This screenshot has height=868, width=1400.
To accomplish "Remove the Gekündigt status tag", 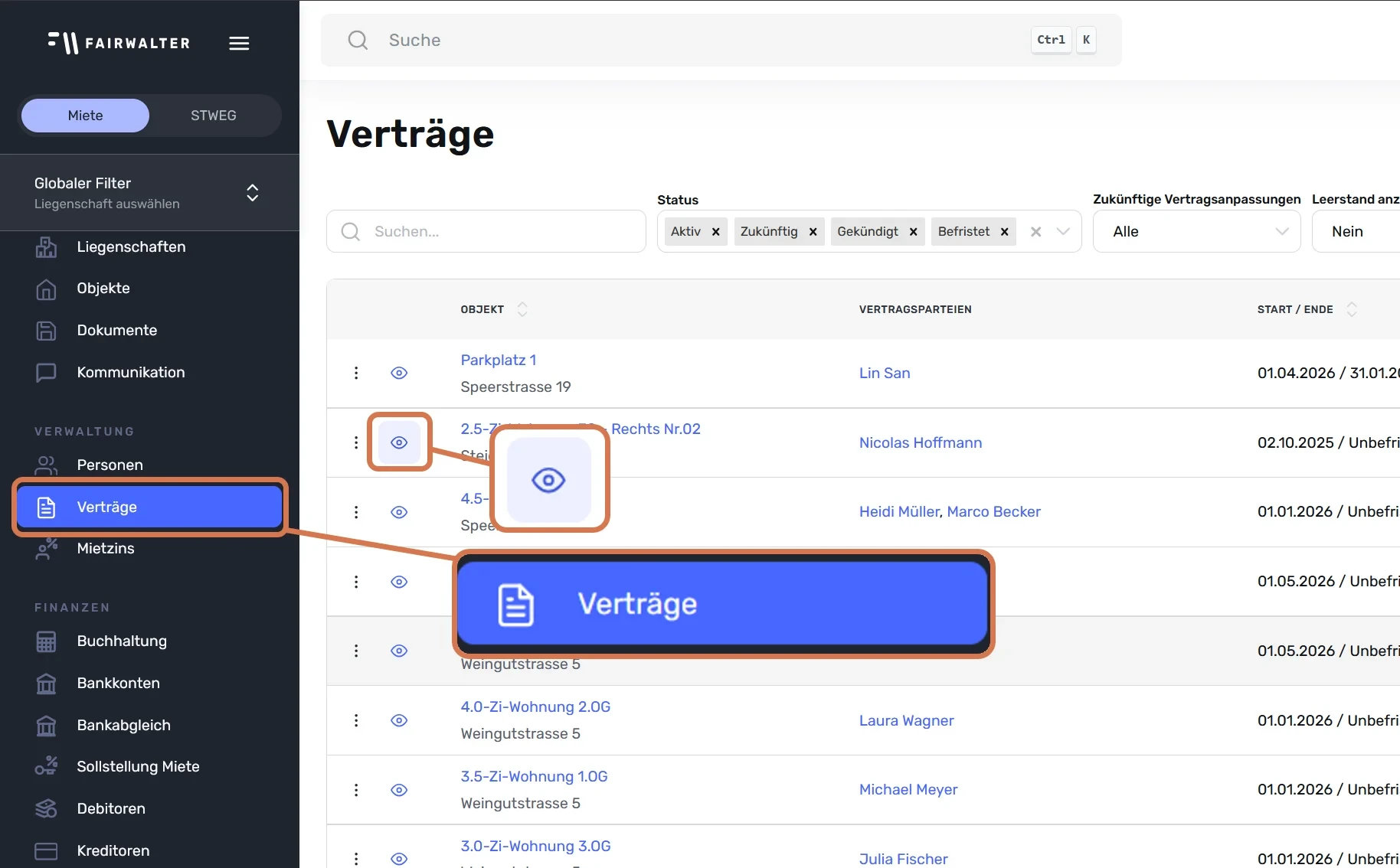I will click(x=914, y=232).
